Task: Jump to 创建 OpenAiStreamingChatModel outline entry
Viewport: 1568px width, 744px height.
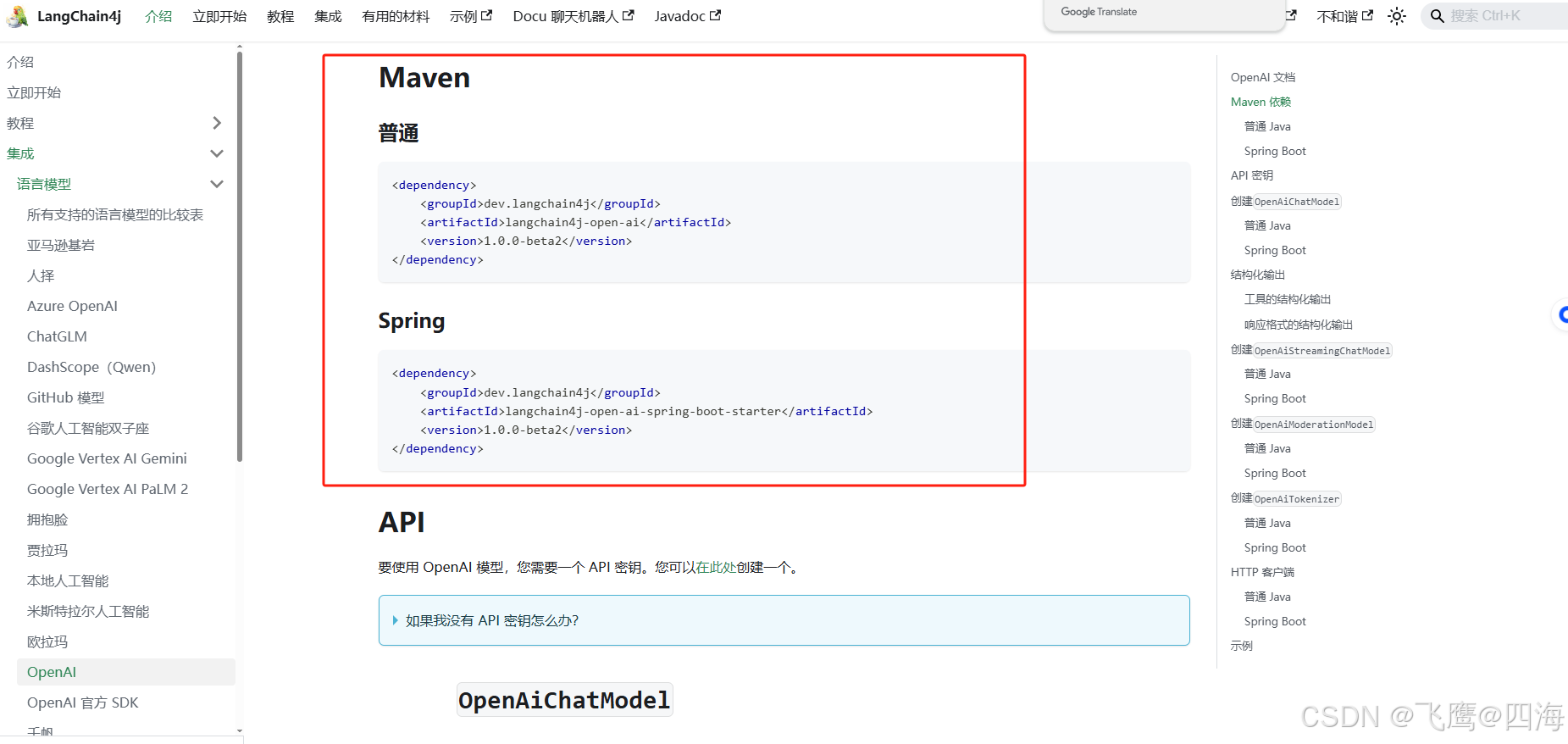Action: [1311, 350]
